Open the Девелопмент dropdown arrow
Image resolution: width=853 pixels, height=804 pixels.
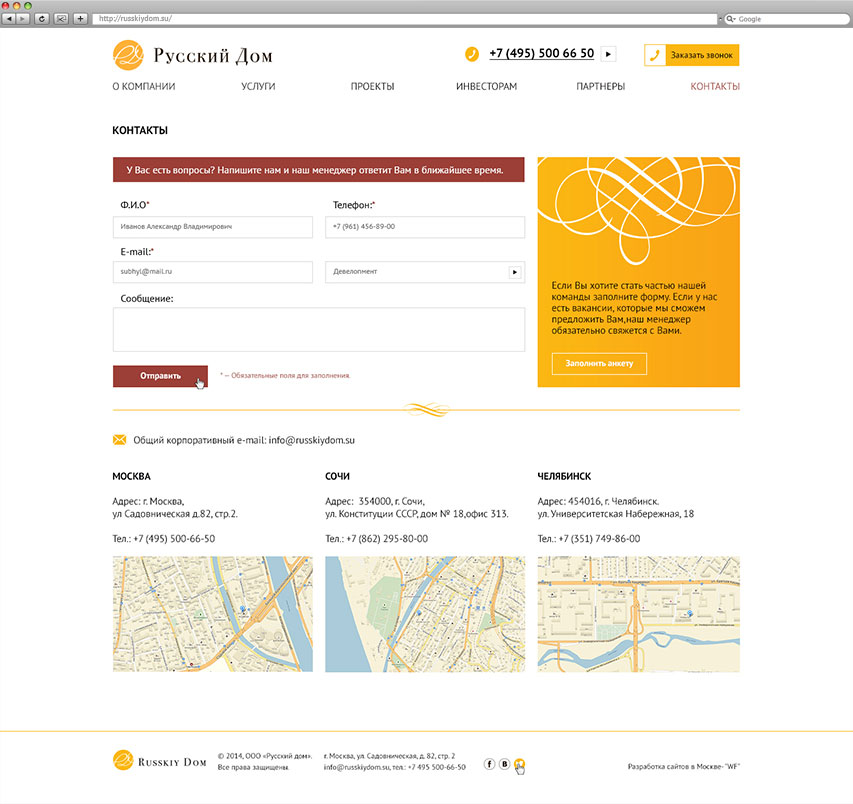point(514,272)
